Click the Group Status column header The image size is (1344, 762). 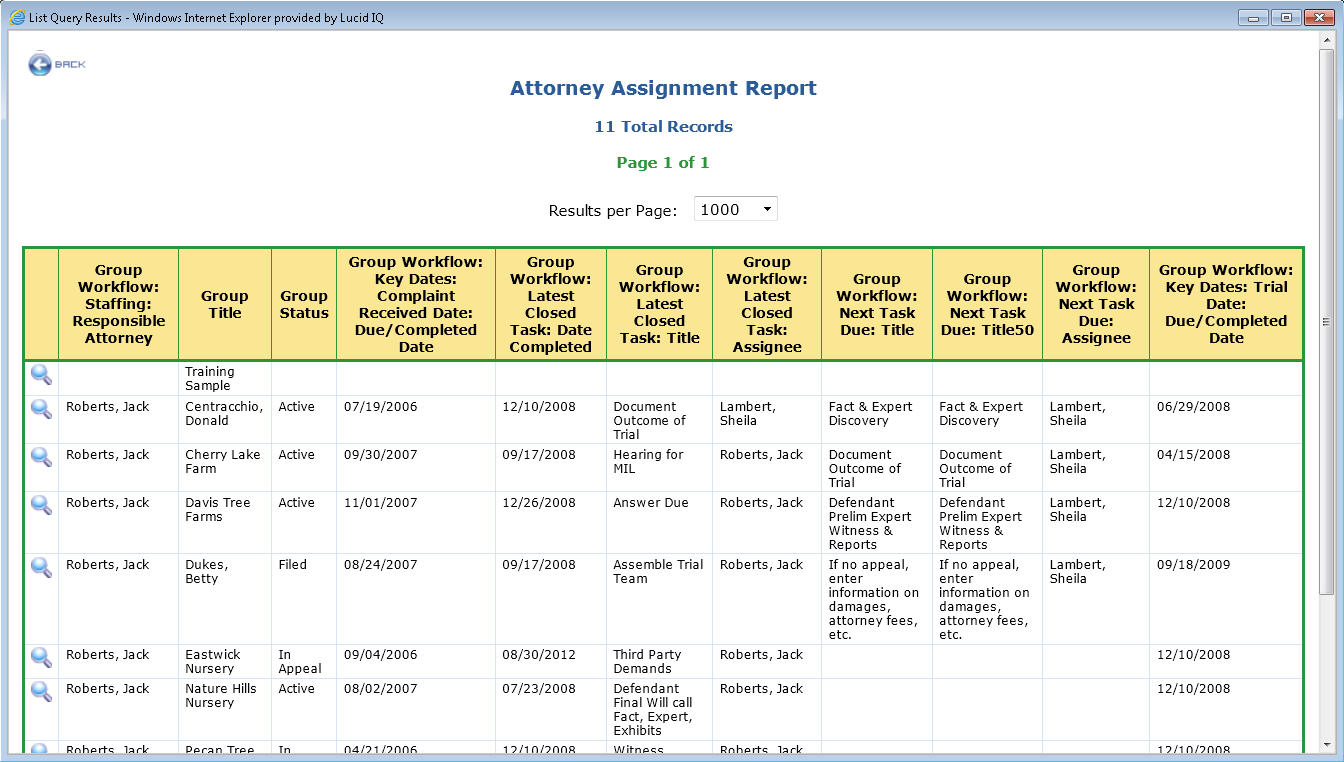tap(303, 303)
